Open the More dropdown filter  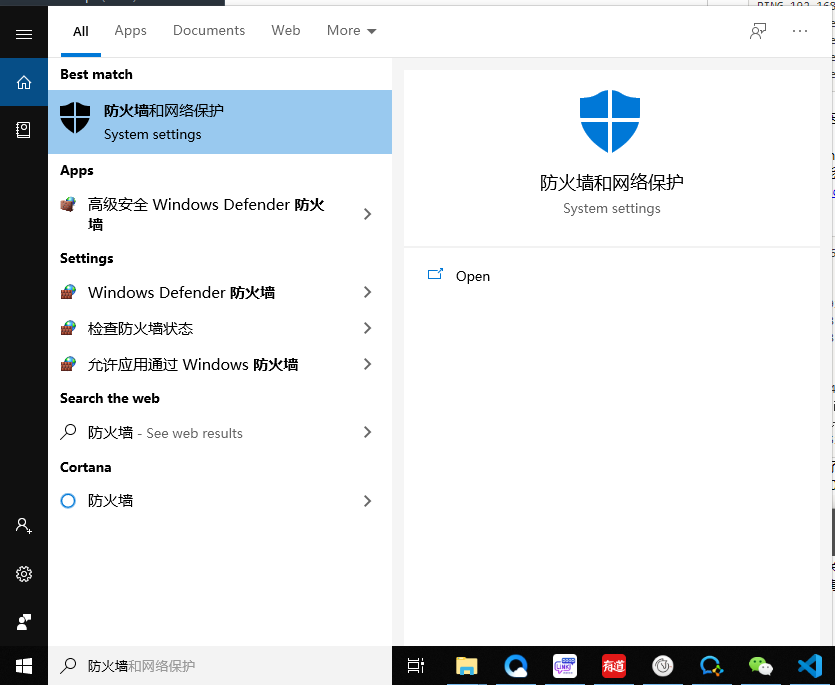(x=351, y=31)
